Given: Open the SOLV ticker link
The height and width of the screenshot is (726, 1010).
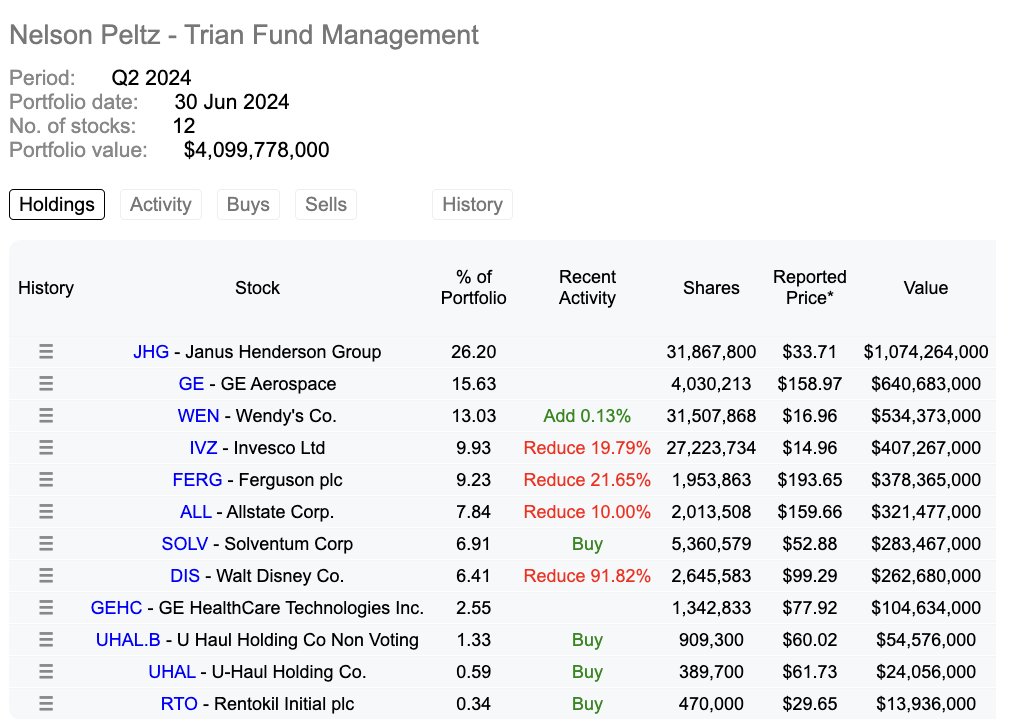Looking at the screenshot, I should click(185, 544).
